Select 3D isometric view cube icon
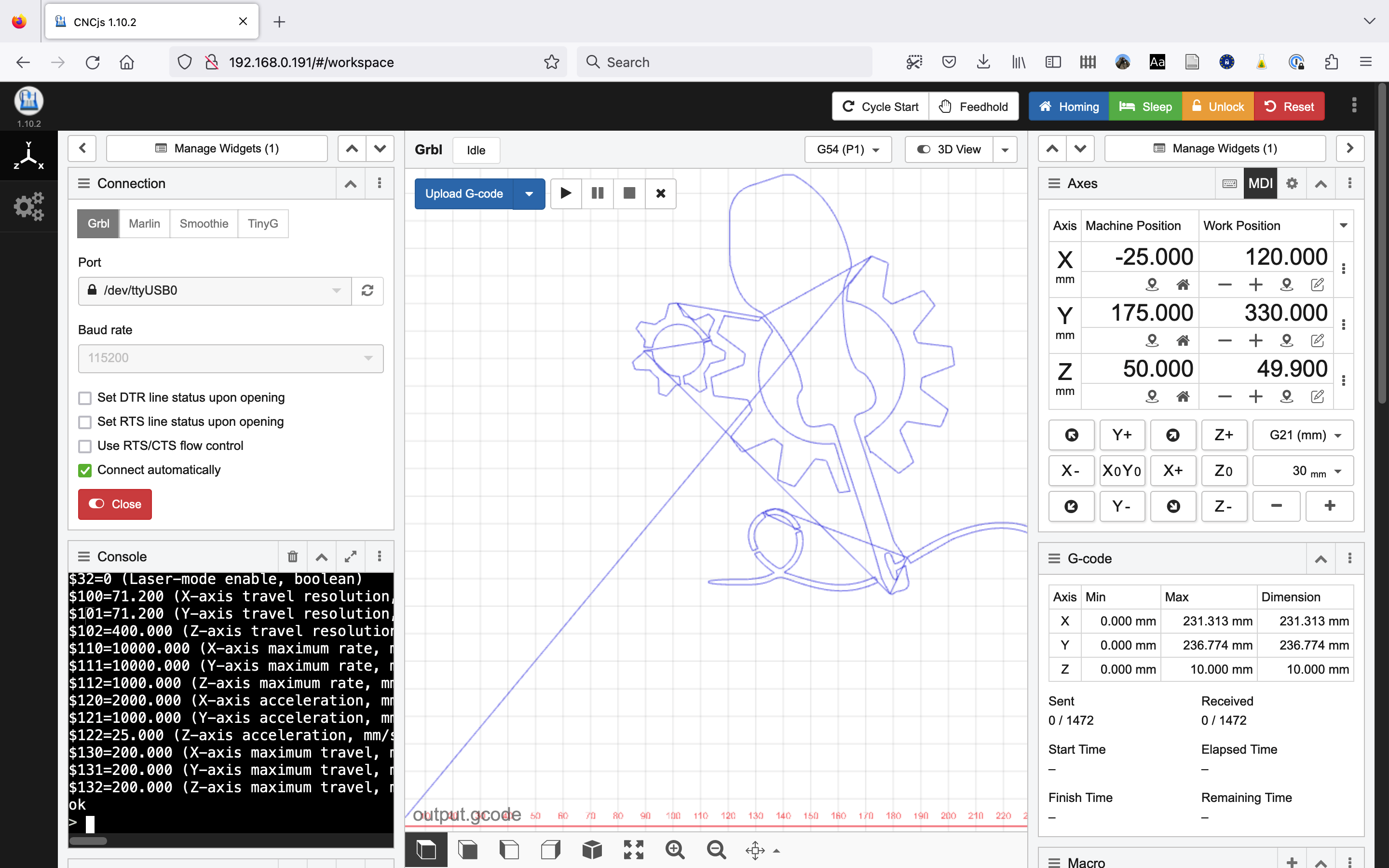Image resolution: width=1389 pixels, height=868 pixels. (x=592, y=850)
